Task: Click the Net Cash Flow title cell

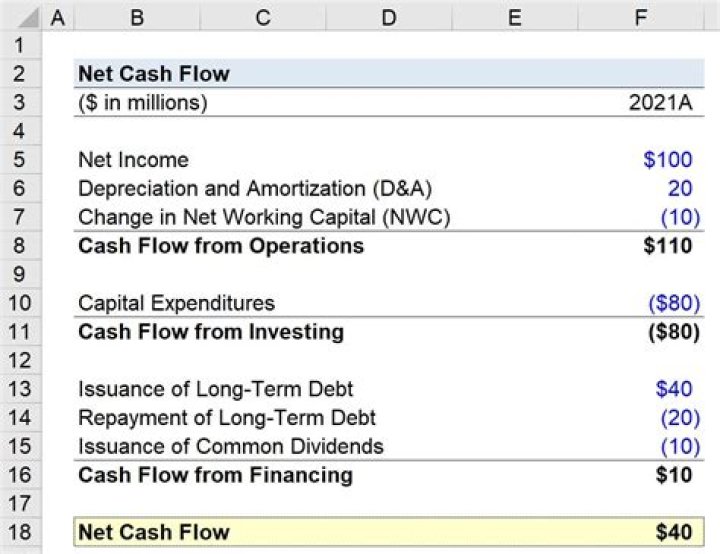Action: click(x=153, y=74)
